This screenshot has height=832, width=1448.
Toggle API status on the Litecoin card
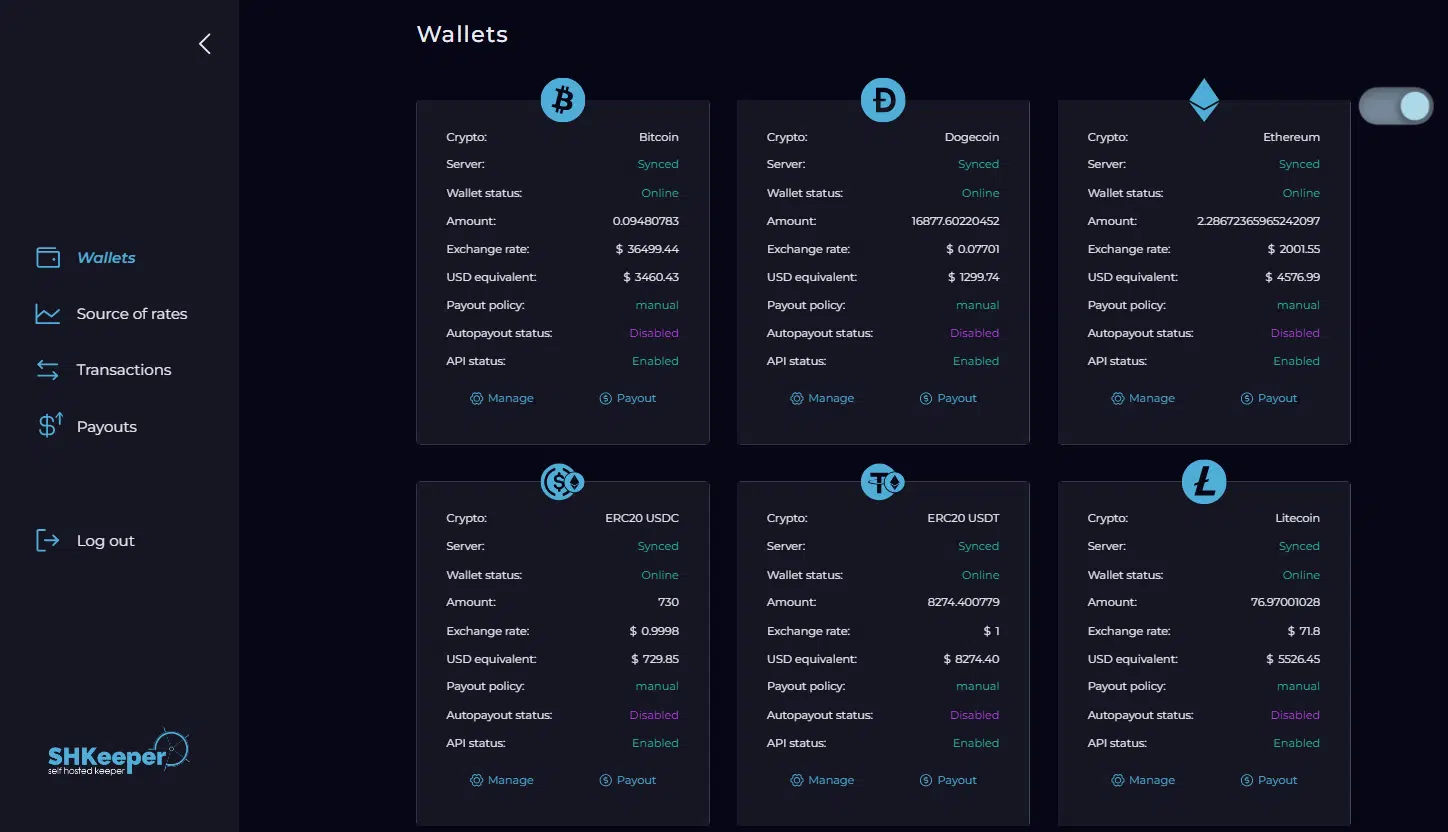[x=1296, y=743]
